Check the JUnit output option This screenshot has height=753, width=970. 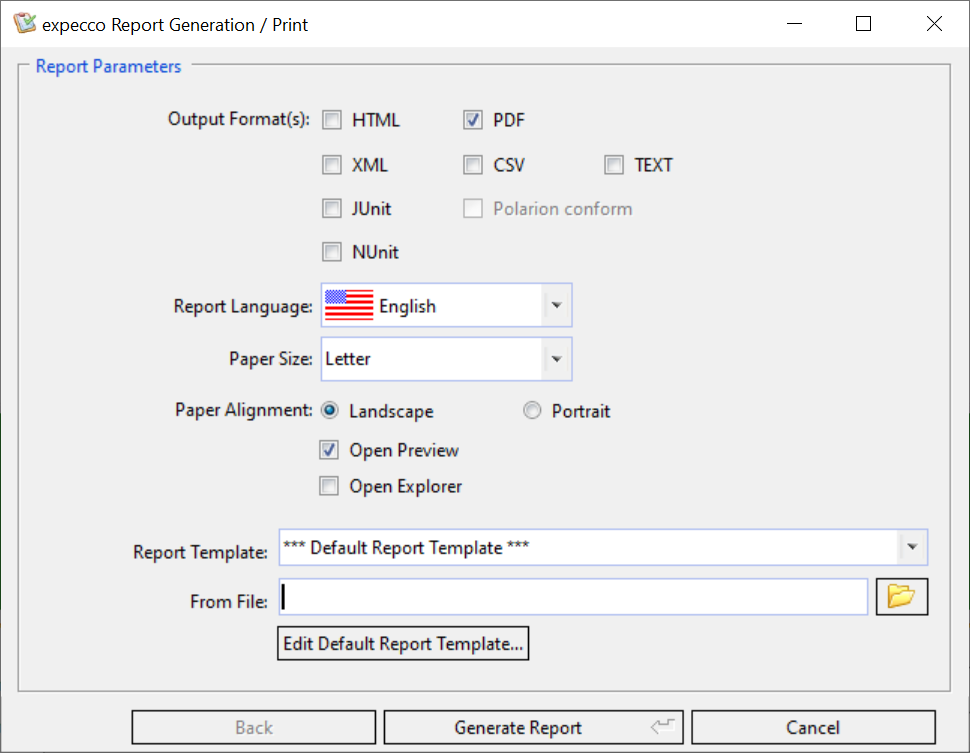[332, 209]
